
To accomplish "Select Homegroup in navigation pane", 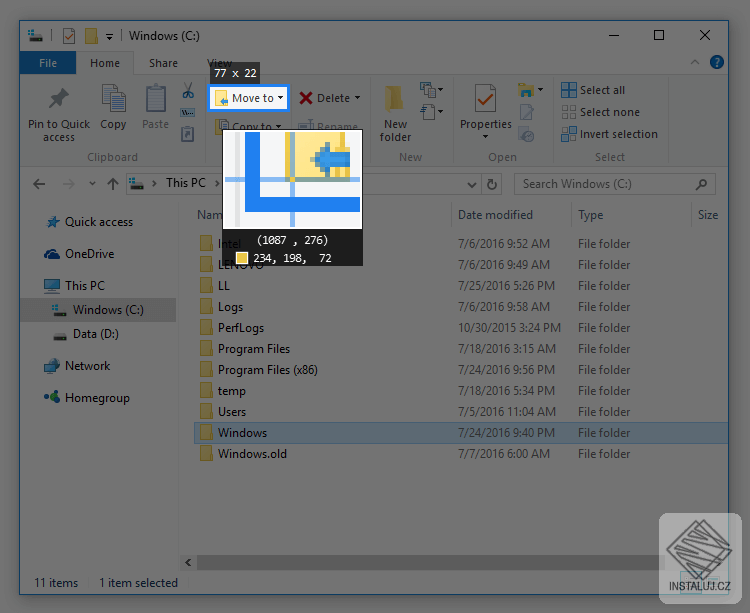I will [97, 398].
